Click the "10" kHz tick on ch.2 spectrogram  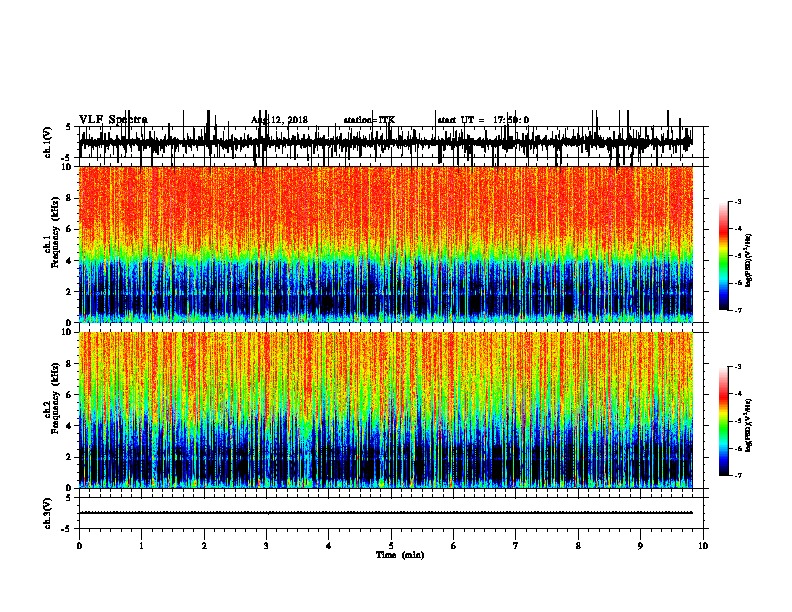click(68, 332)
